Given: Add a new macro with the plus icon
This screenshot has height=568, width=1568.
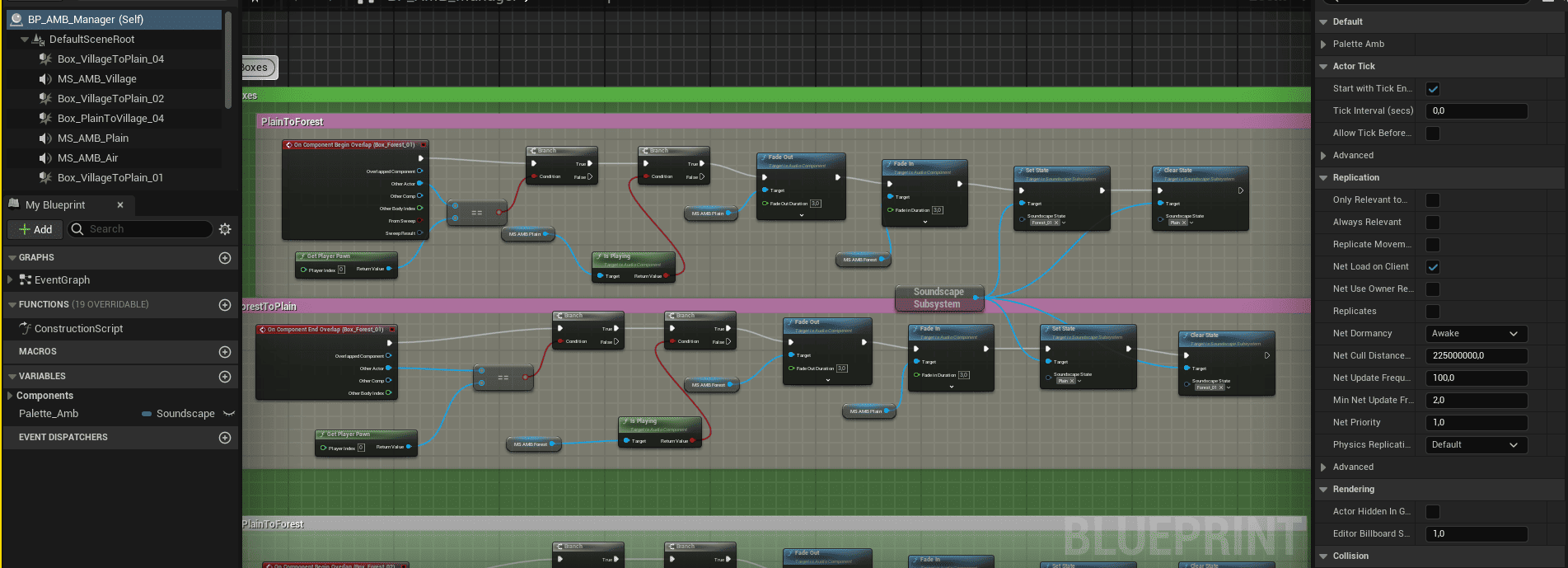Looking at the screenshot, I should click(x=225, y=352).
